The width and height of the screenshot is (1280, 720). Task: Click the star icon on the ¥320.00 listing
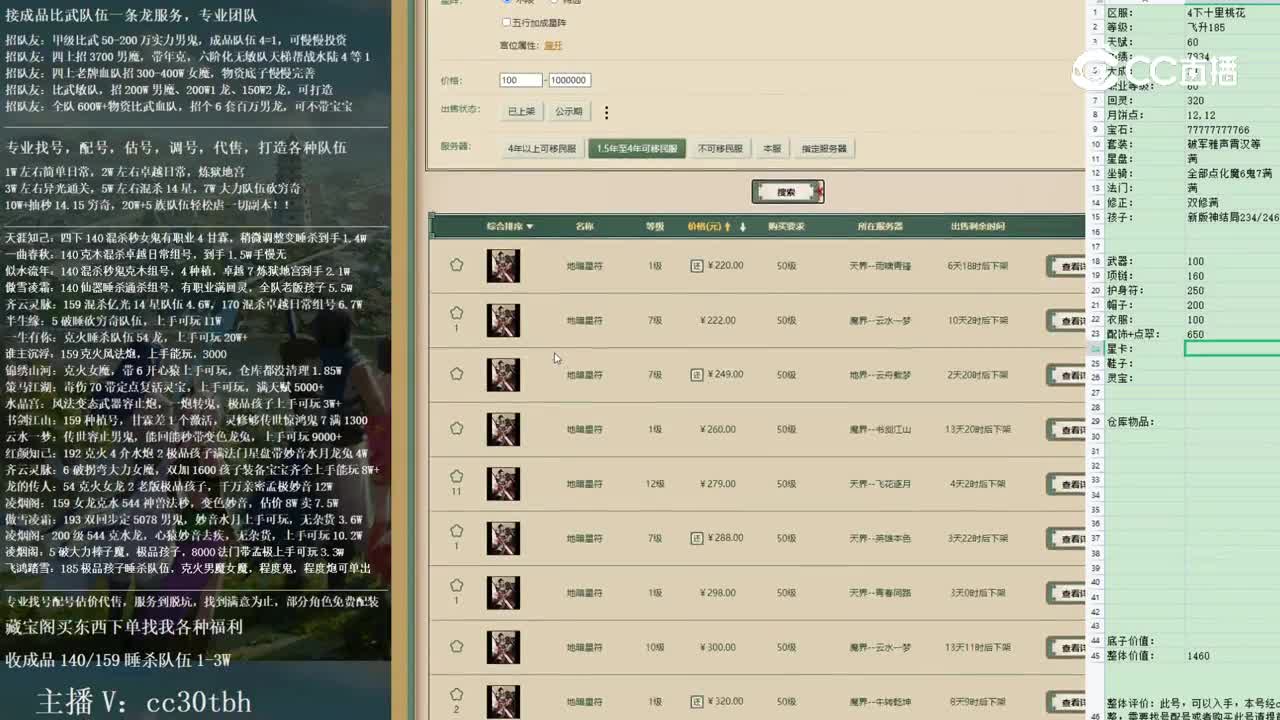pyautogui.click(x=456, y=695)
